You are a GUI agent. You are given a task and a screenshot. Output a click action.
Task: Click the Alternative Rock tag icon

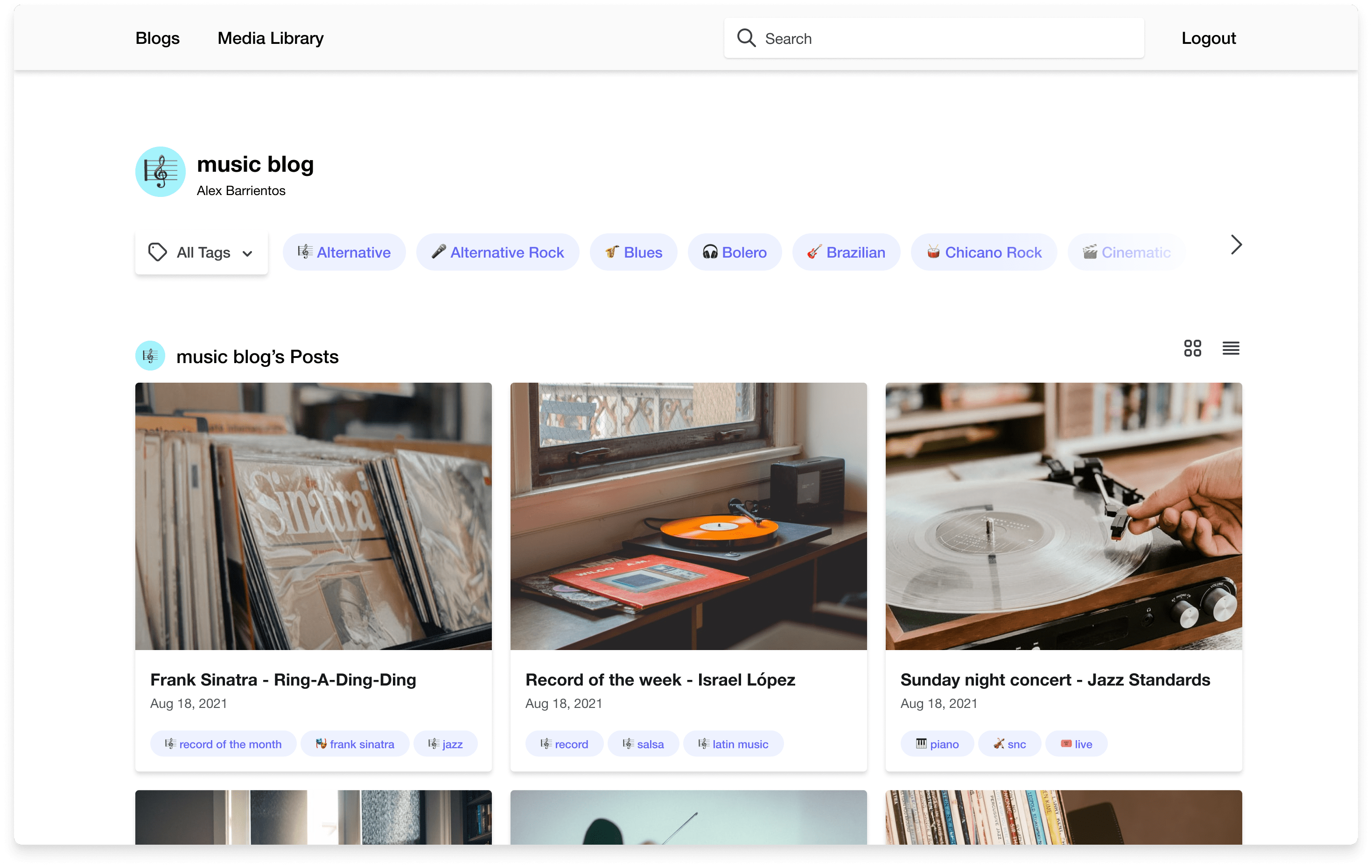437,252
